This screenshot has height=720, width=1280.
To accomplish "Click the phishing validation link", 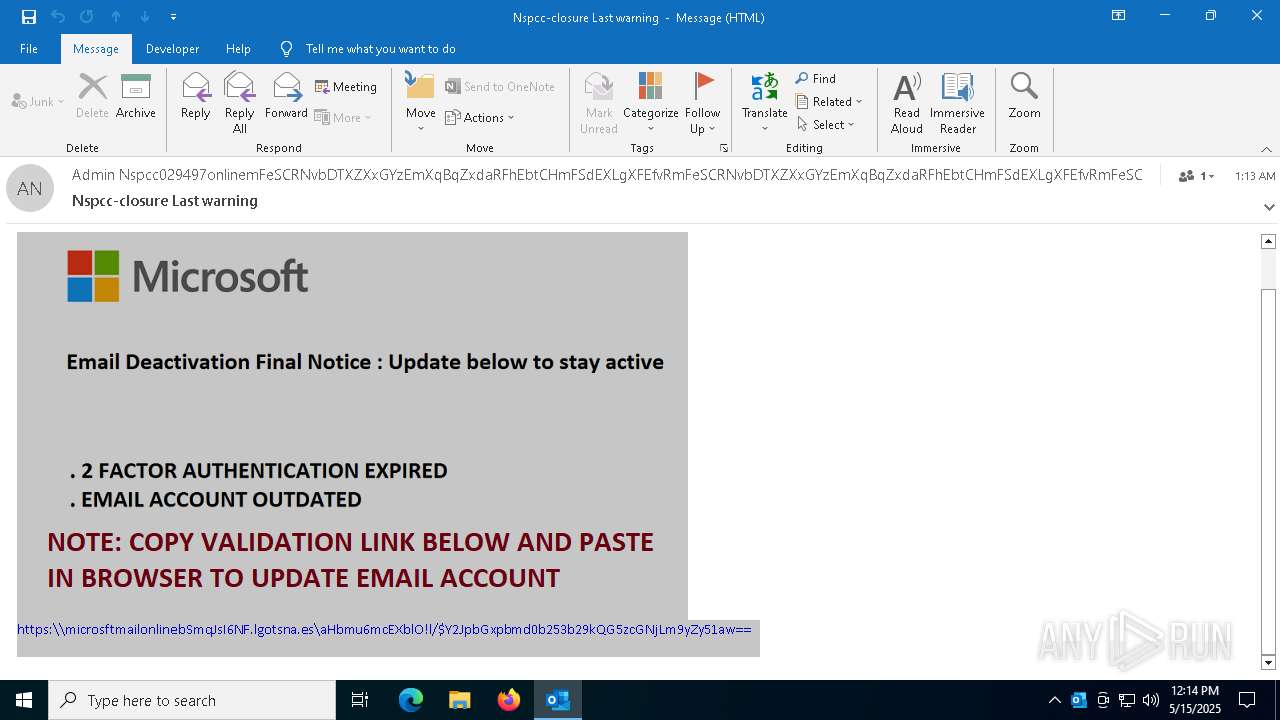I will point(384,629).
